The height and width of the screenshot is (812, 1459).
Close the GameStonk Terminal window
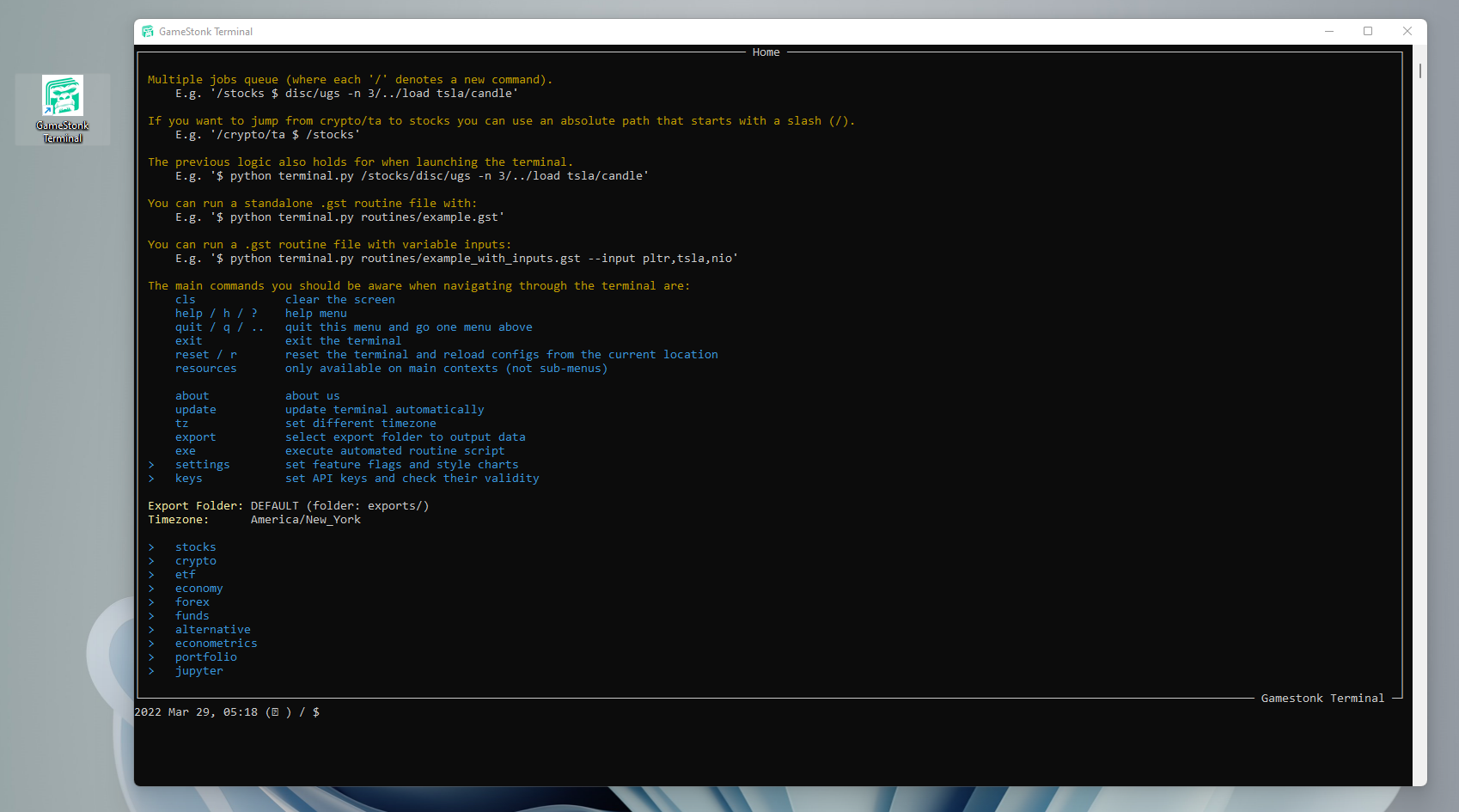pyautogui.click(x=1407, y=32)
